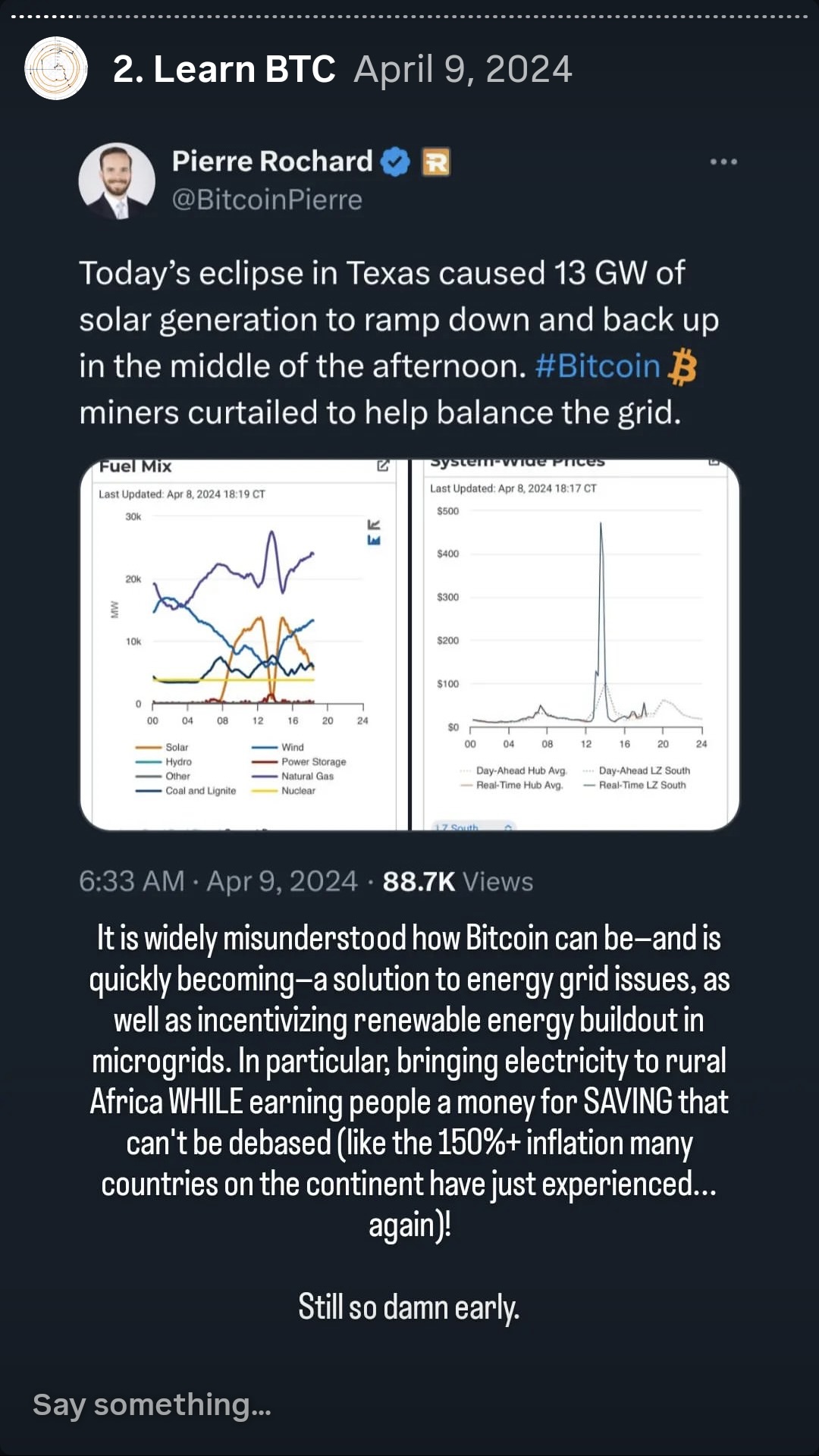Click the orange Bitcoin symbol emoji

(x=682, y=367)
